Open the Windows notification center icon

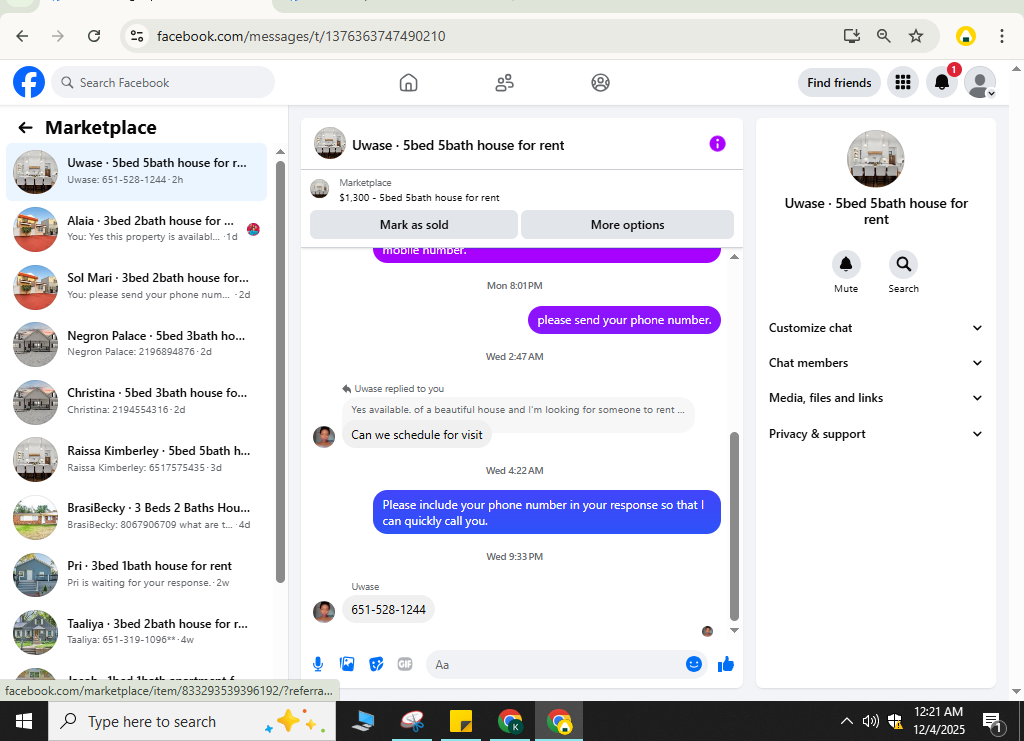click(993, 721)
